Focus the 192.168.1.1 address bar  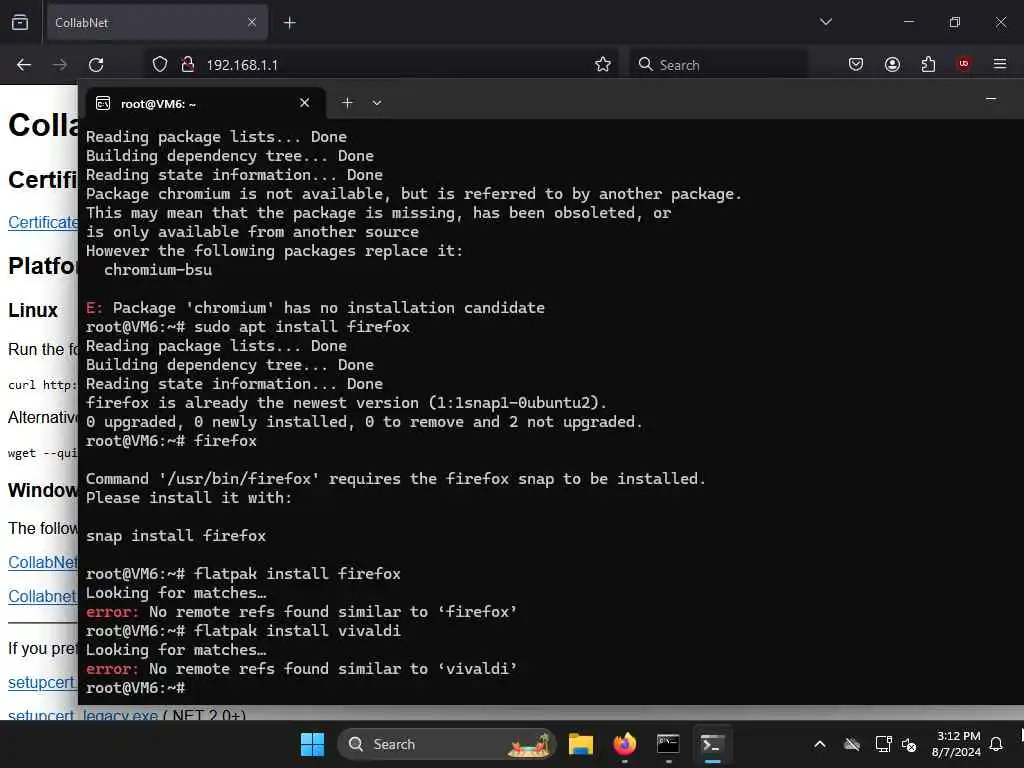[x=379, y=65]
